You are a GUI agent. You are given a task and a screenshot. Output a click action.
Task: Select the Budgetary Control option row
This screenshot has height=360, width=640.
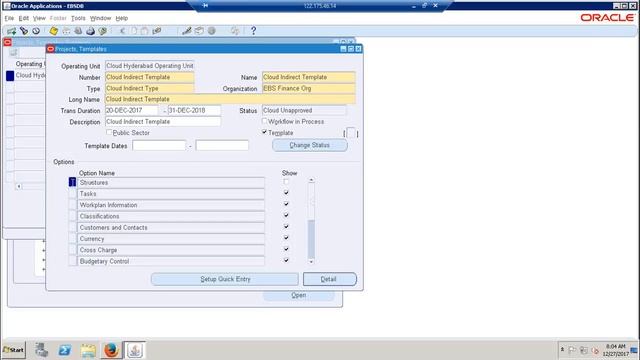coord(171,261)
